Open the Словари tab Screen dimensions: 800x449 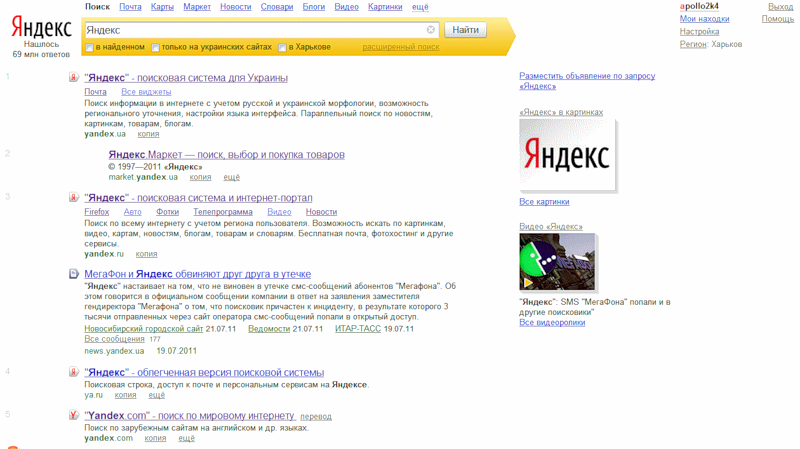tap(277, 7)
